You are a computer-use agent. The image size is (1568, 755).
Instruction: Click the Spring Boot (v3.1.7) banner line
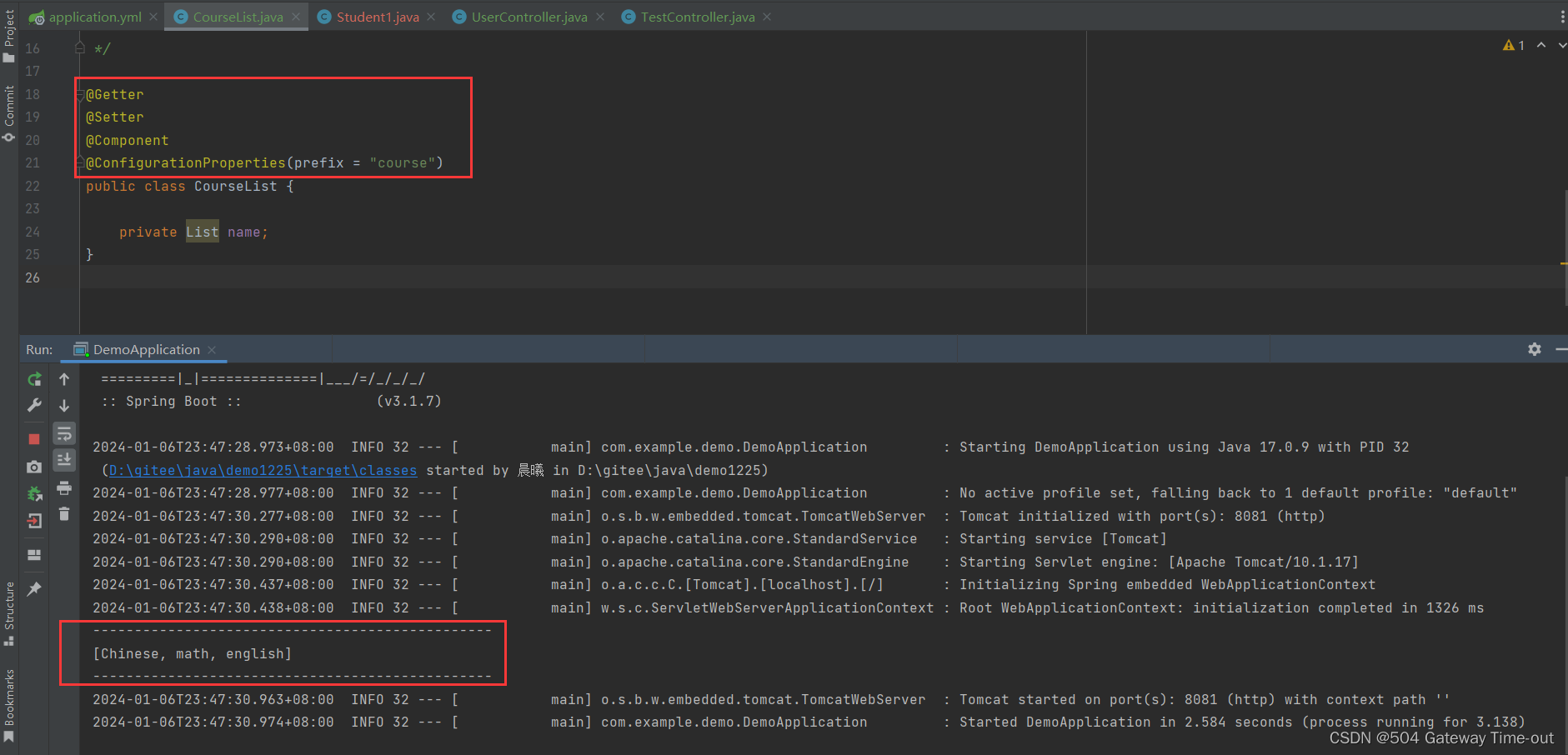pyautogui.click(x=271, y=401)
